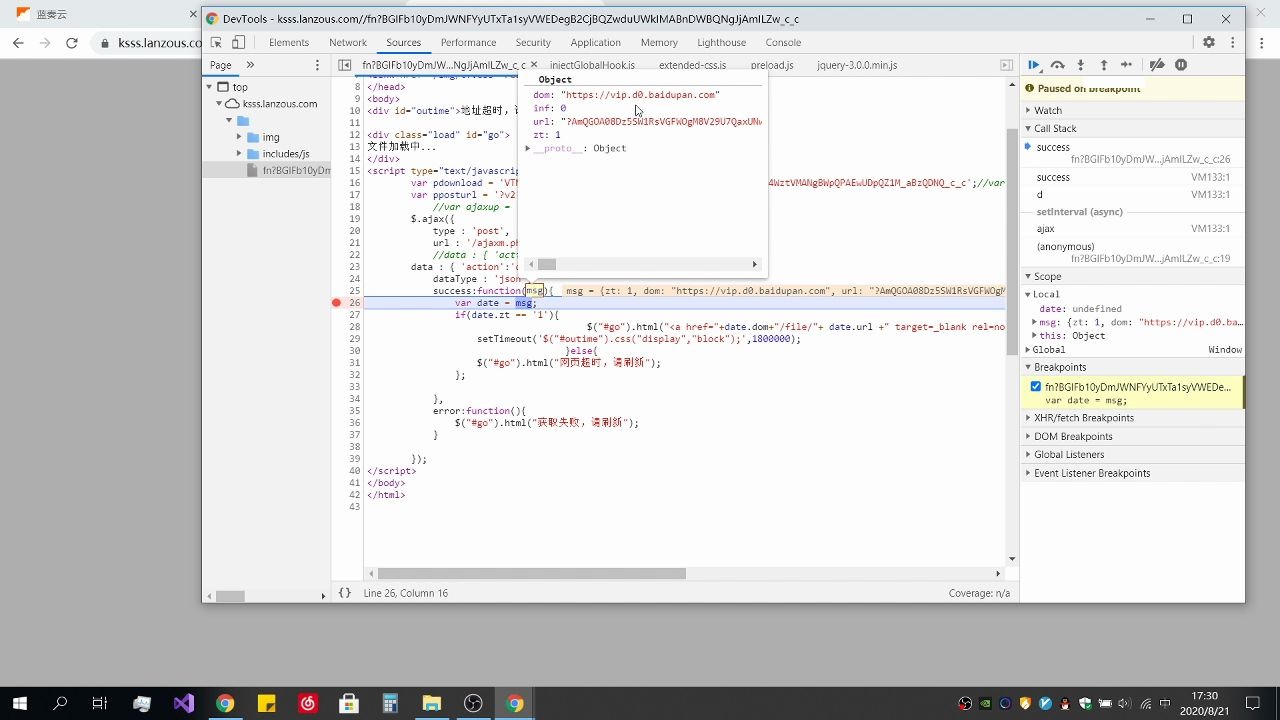Click browser back arrow in Chrome window
Image resolution: width=1280 pixels, height=720 pixels.
[x=18, y=43]
